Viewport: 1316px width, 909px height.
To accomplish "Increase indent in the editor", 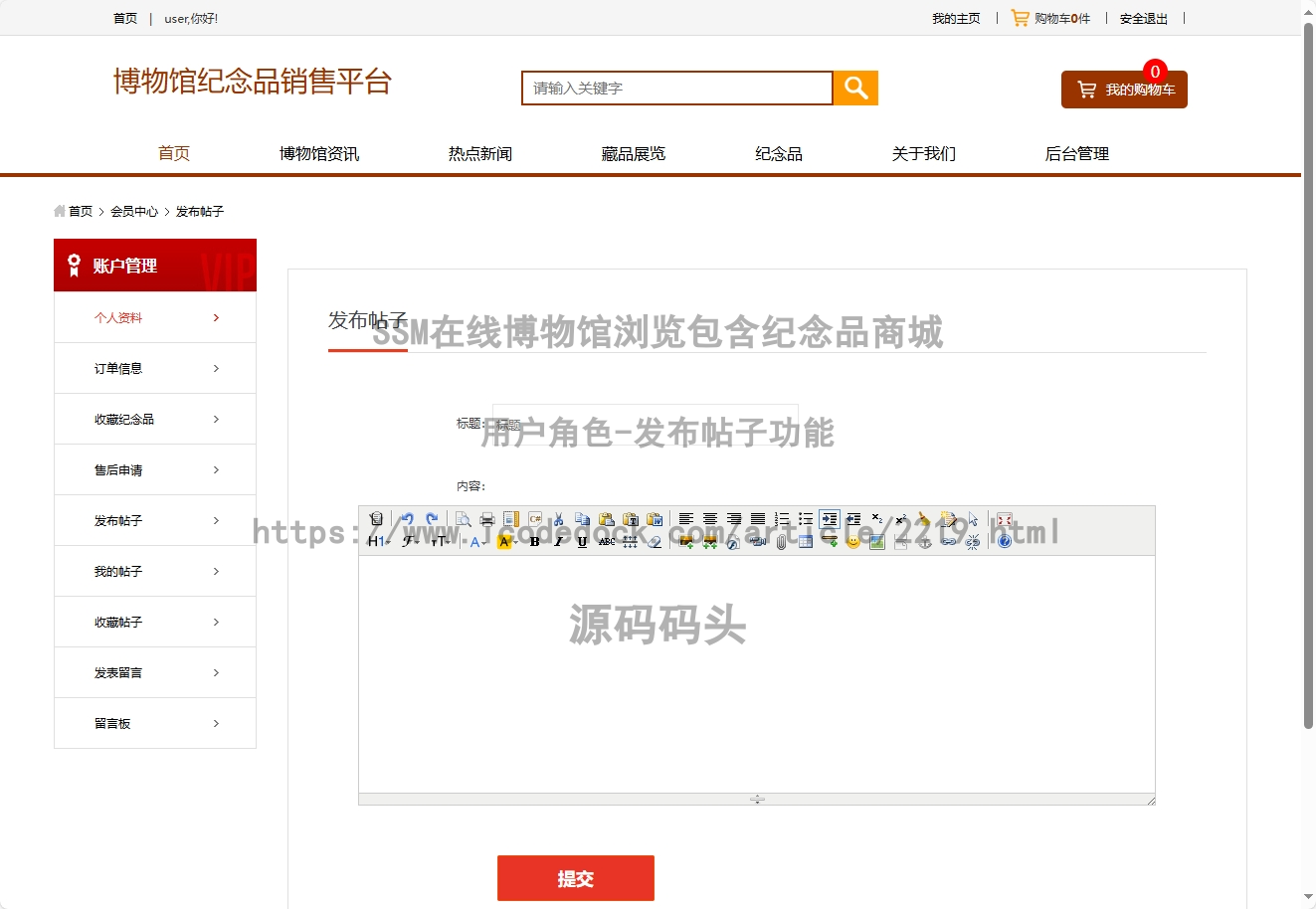I will tap(830, 519).
